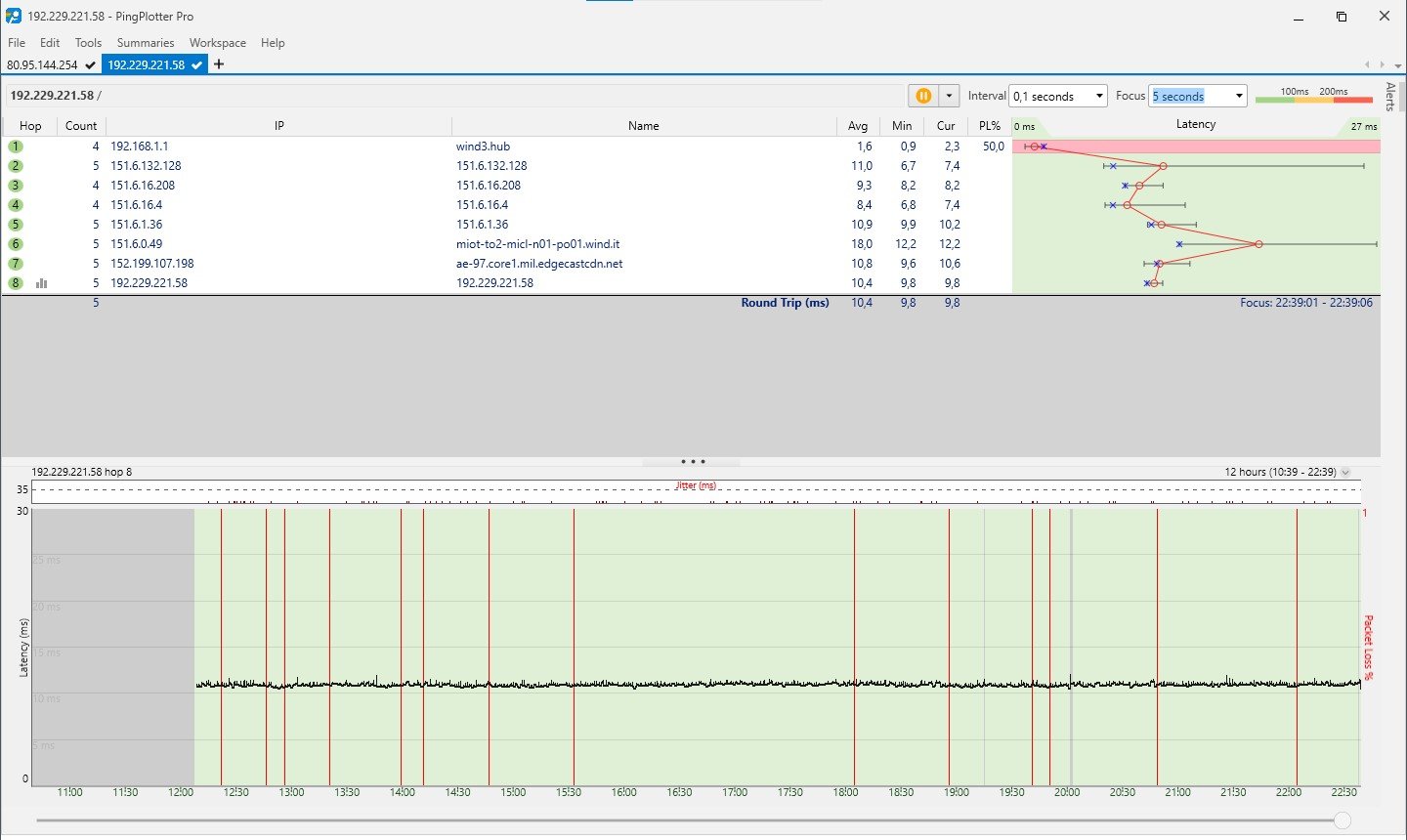Image resolution: width=1407 pixels, height=840 pixels.
Task: Sort the table by PL% column header
Action: [989, 126]
